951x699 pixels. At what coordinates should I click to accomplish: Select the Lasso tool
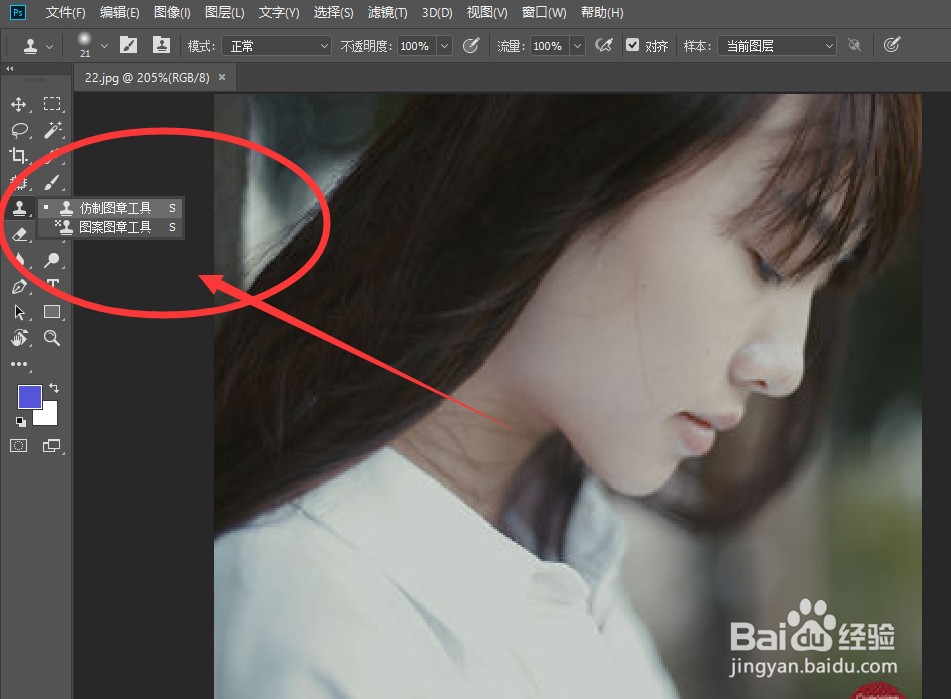click(19, 130)
